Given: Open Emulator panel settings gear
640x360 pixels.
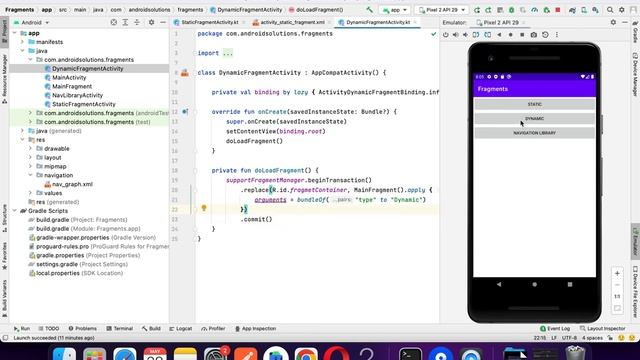Looking at the screenshot, I should click(x=613, y=22).
